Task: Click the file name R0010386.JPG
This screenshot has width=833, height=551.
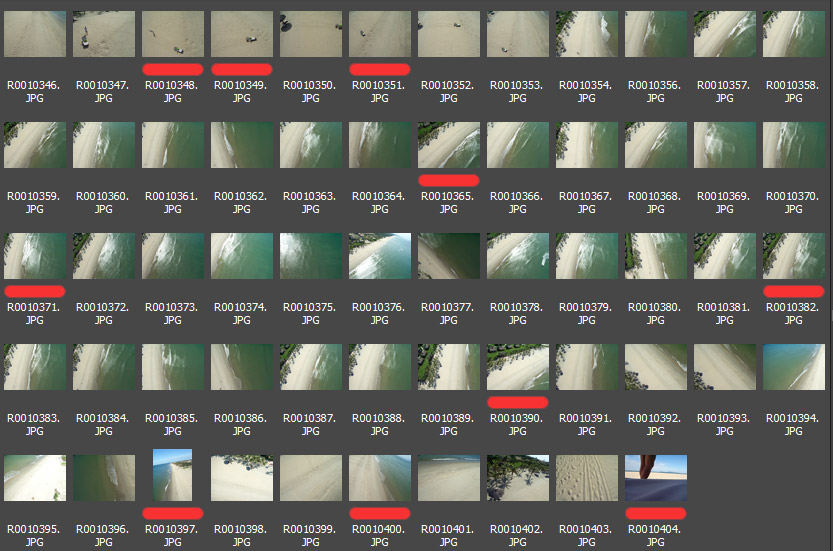Action: pyautogui.click(x=241, y=425)
